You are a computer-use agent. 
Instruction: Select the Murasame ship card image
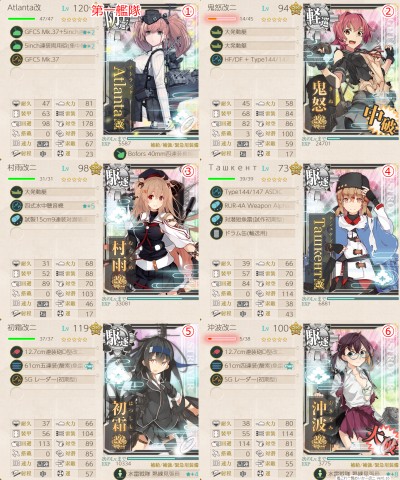point(151,230)
